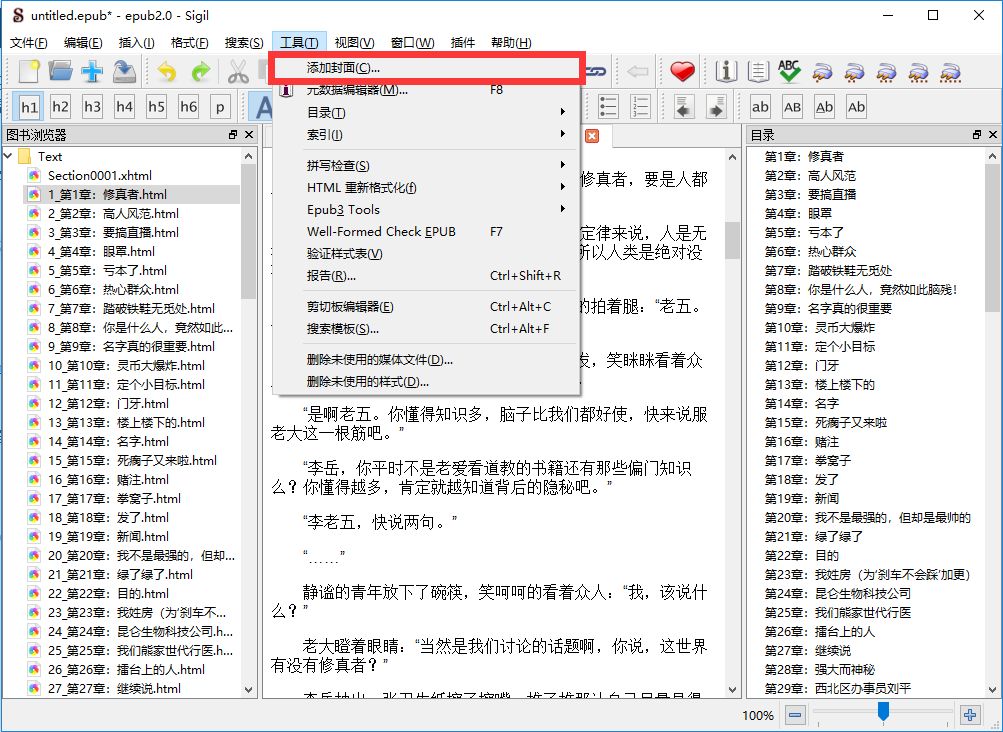Screen dimensions: 1003x732
Task: Click the red heart Donate icon
Action: click(682, 71)
